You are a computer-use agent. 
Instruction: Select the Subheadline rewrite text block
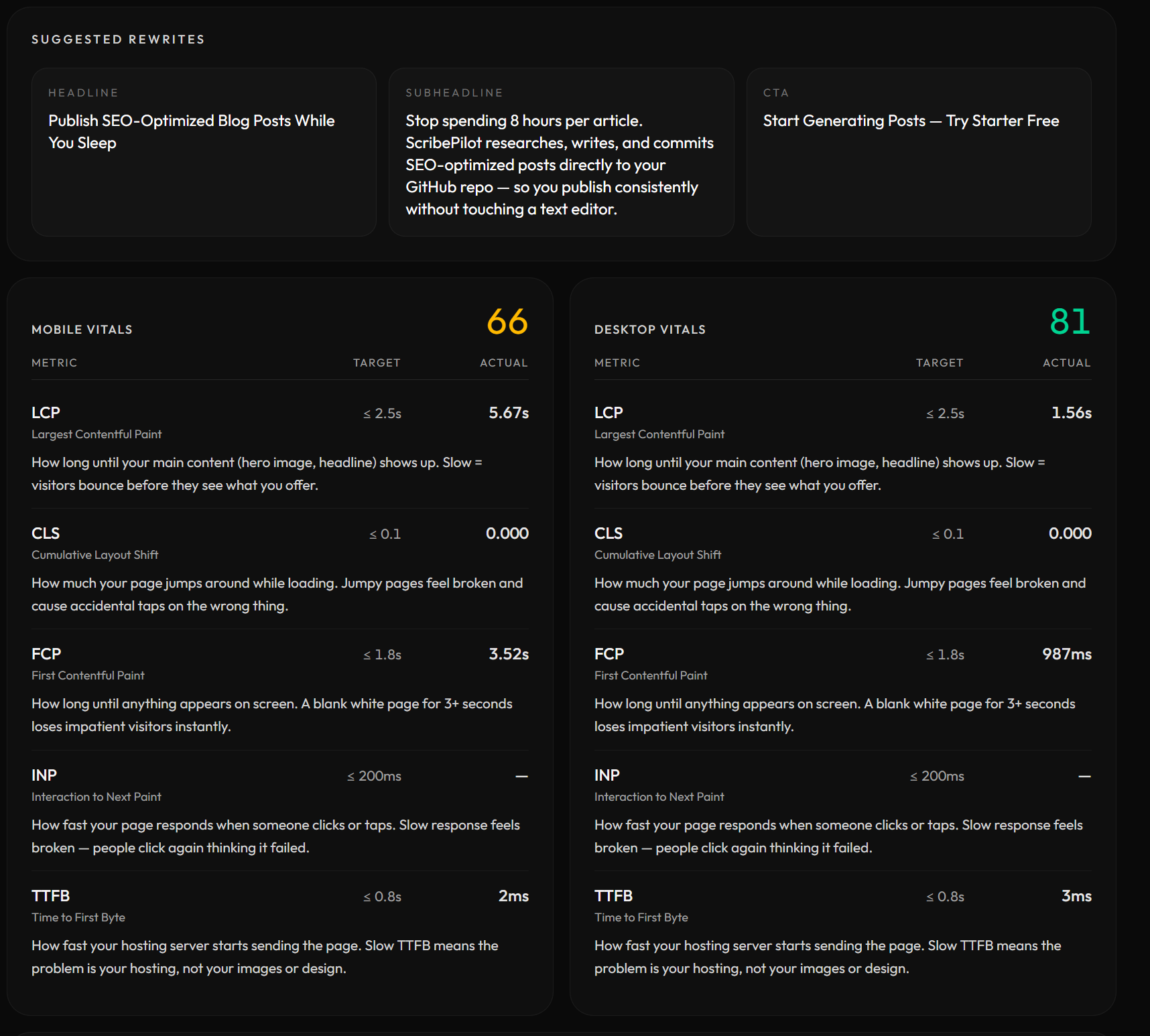[560, 165]
